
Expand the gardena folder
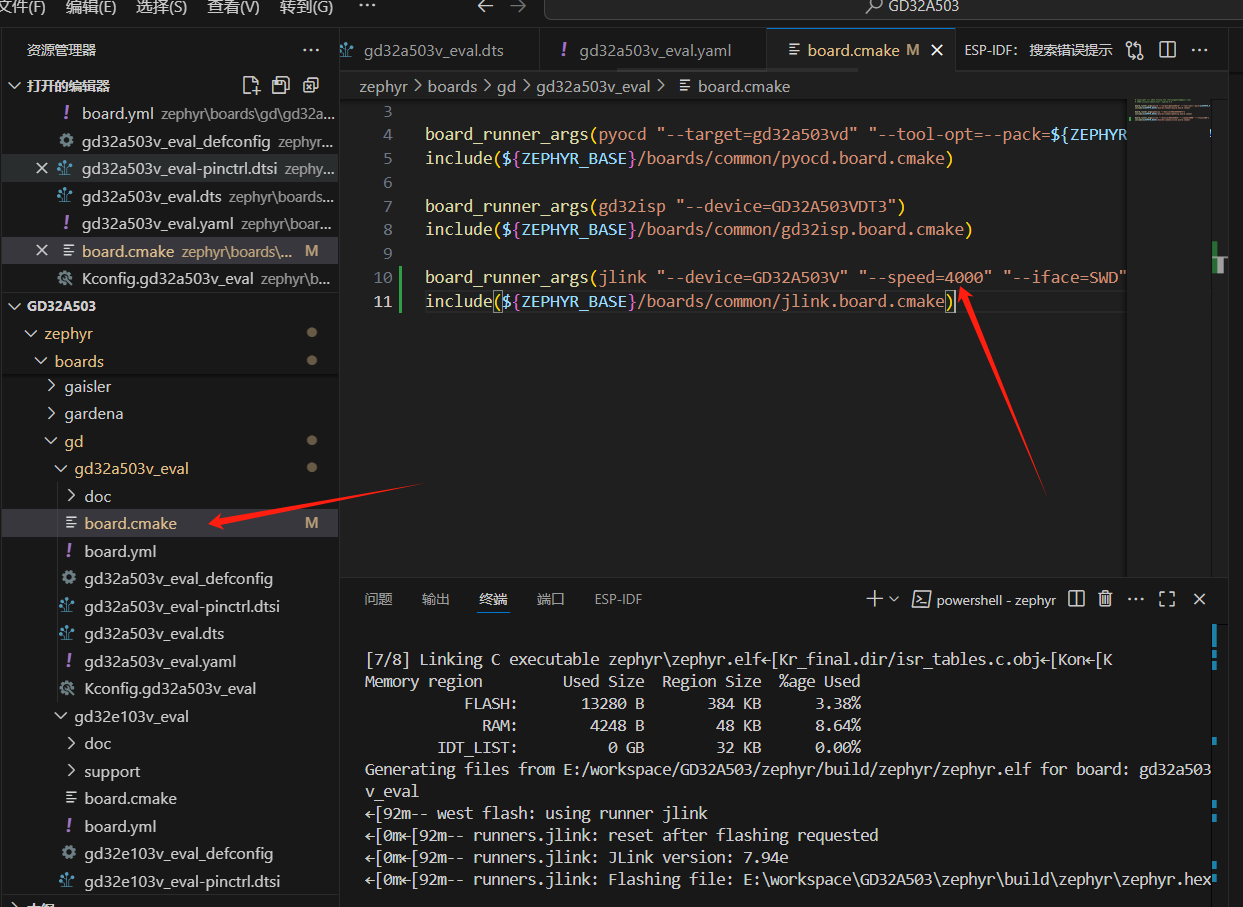(52, 413)
